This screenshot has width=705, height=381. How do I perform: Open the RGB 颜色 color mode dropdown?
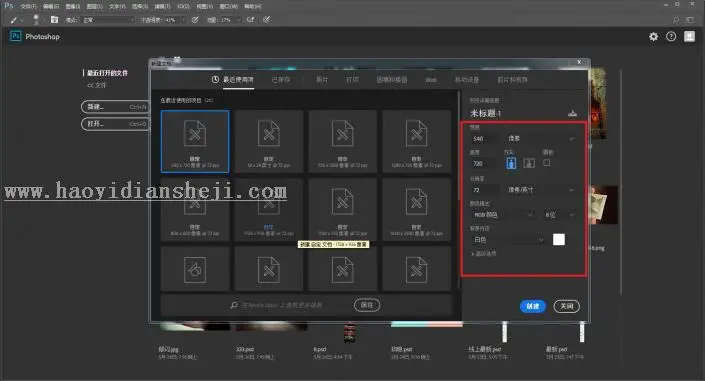[503, 215]
